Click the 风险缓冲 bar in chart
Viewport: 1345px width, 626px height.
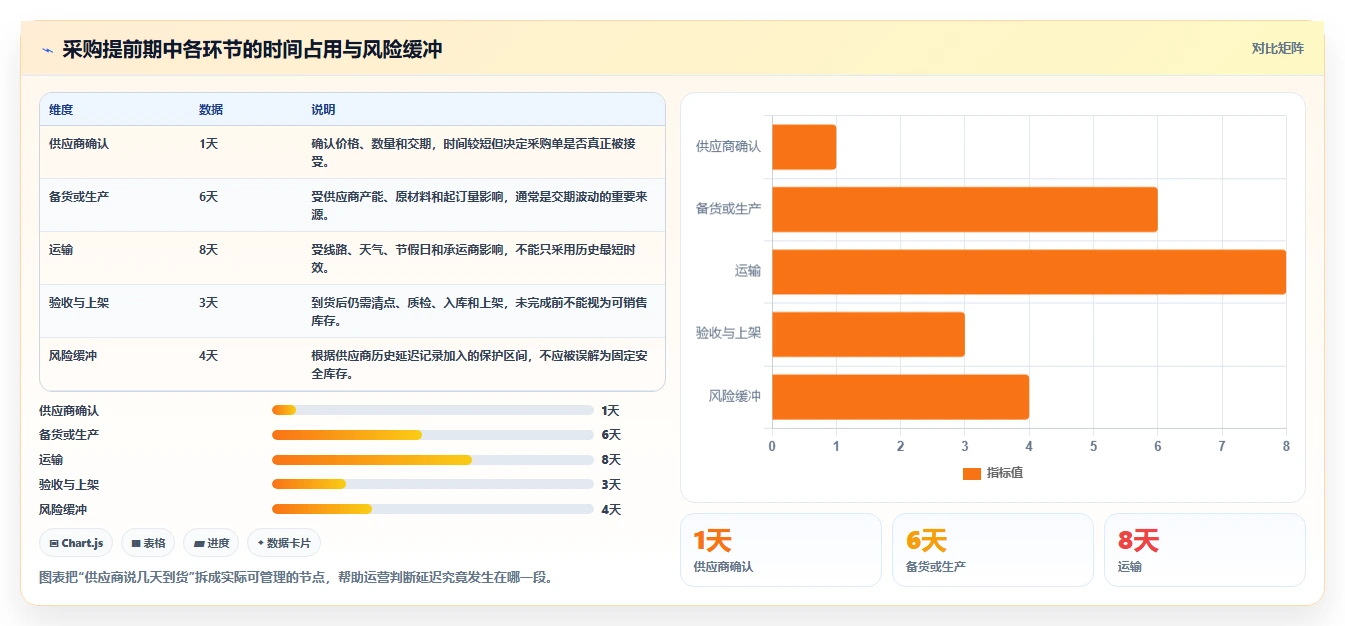[900, 397]
